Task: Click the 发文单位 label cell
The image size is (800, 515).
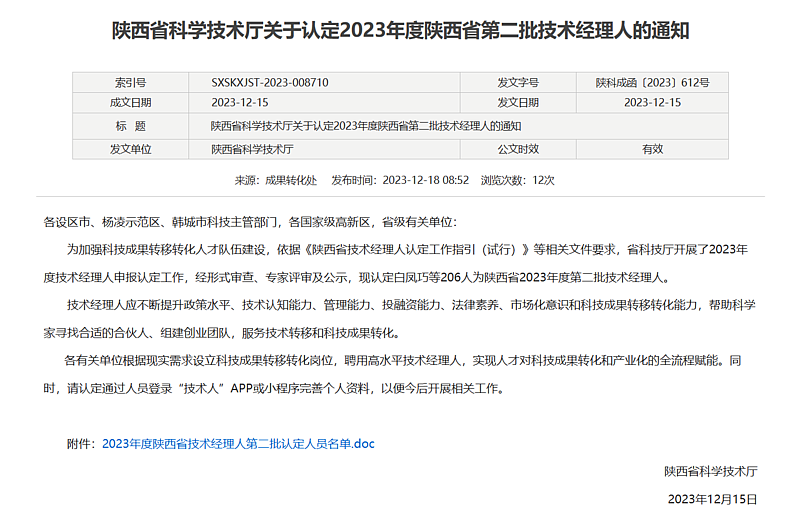Action: (131, 148)
